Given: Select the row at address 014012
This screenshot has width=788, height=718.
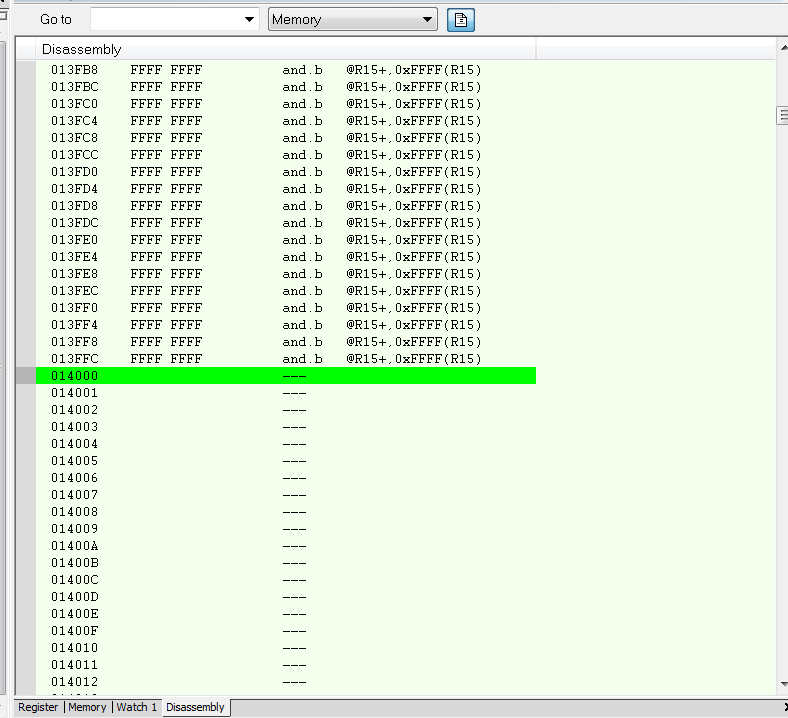Looking at the screenshot, I should pyautogui.click(x=285, y=682).
